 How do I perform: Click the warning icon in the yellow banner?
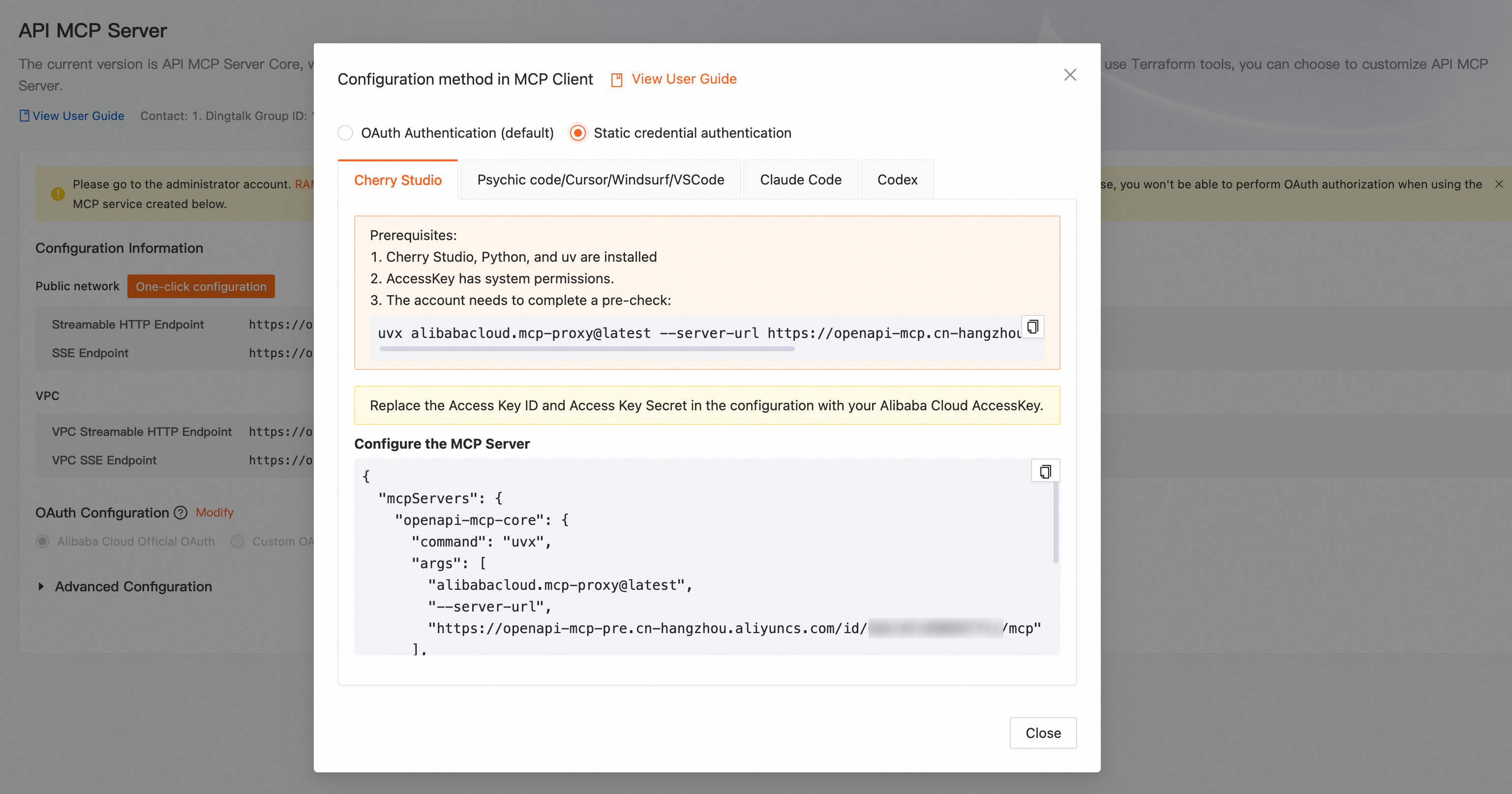[x=58, y=194]
